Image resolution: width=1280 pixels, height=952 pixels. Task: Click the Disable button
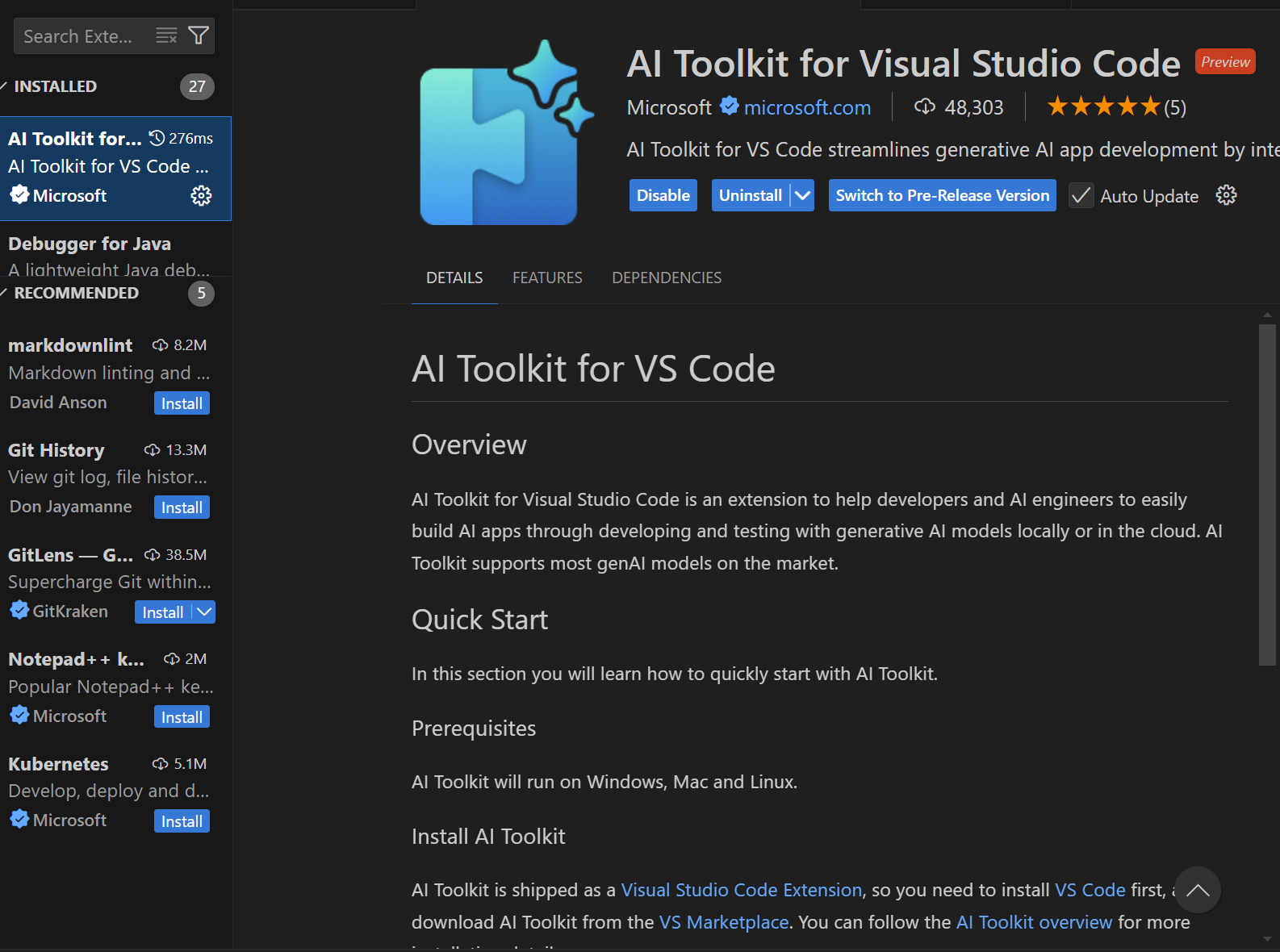(x=663, y=195)
